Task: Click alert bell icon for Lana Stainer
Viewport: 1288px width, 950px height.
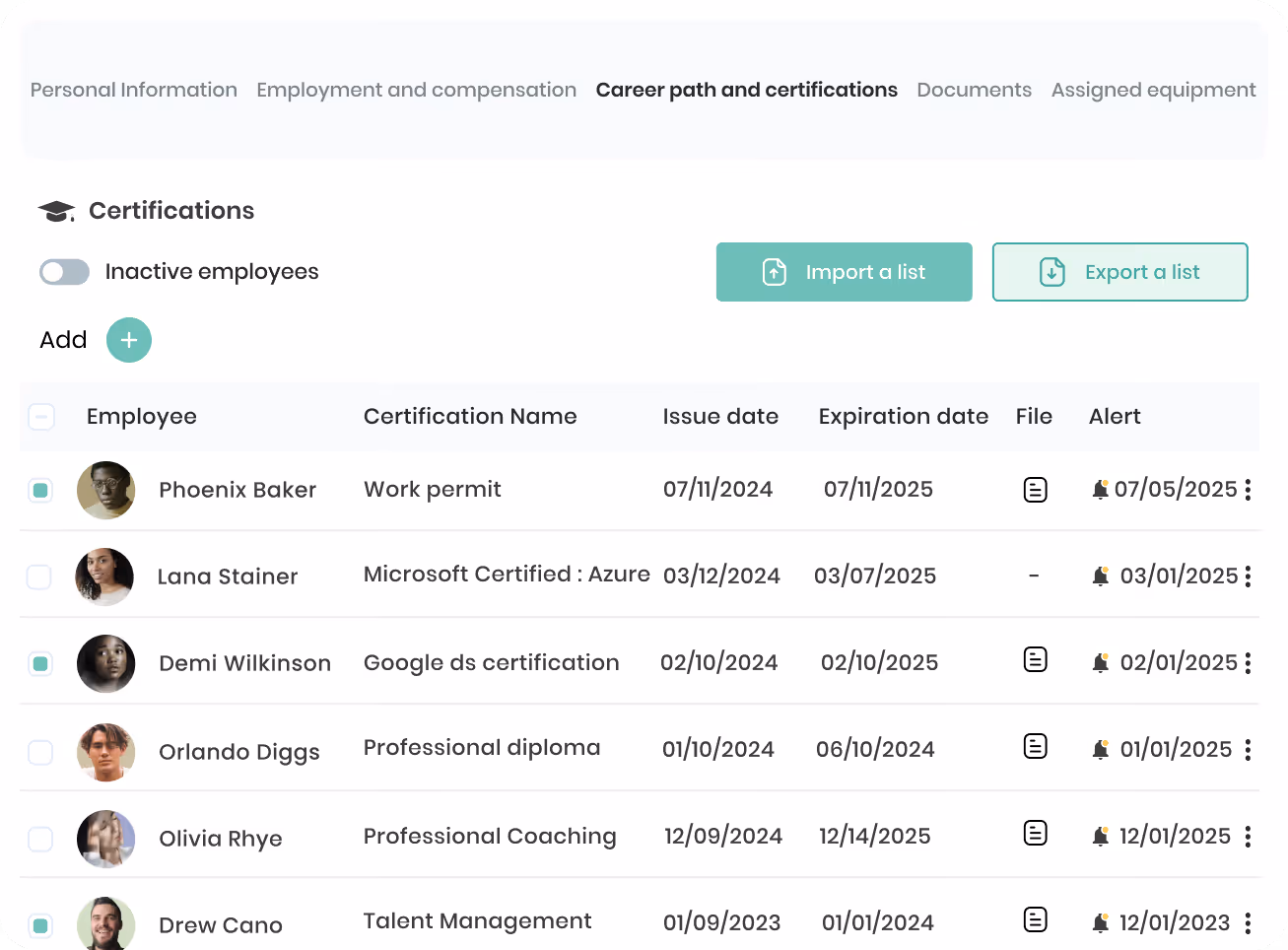Action: pyautogui.click(x=1101, y=576)
